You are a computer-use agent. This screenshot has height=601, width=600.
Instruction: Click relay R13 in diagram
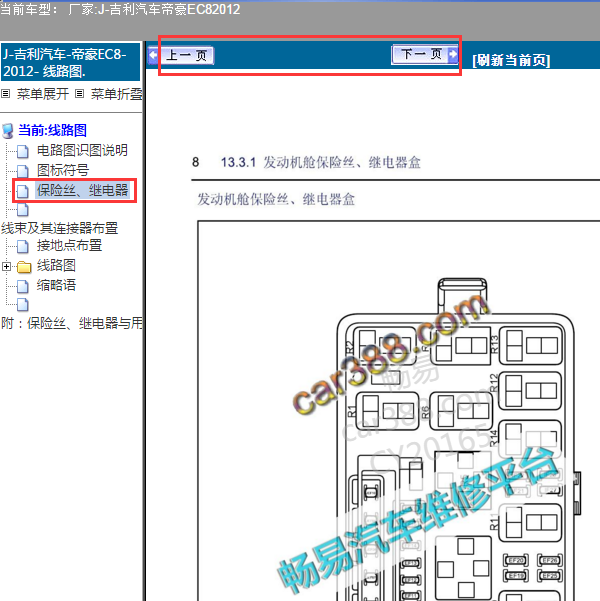coord(531,345)
